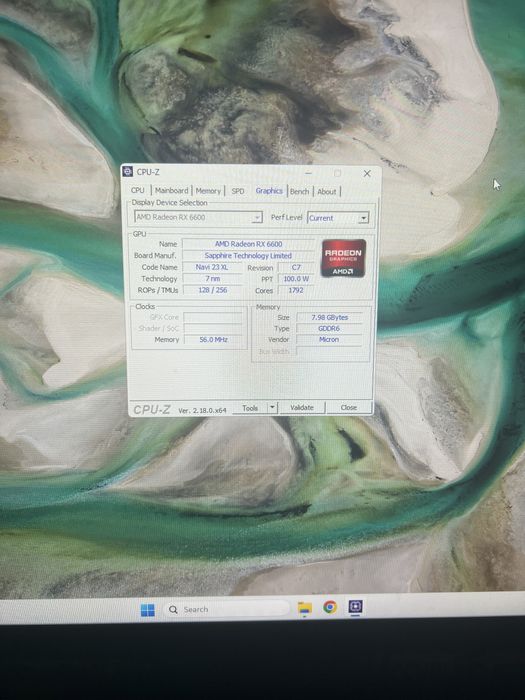Screen dimensions: 525x700
Task: Minimize the CPU-Z window
Action: click(308, 173)
